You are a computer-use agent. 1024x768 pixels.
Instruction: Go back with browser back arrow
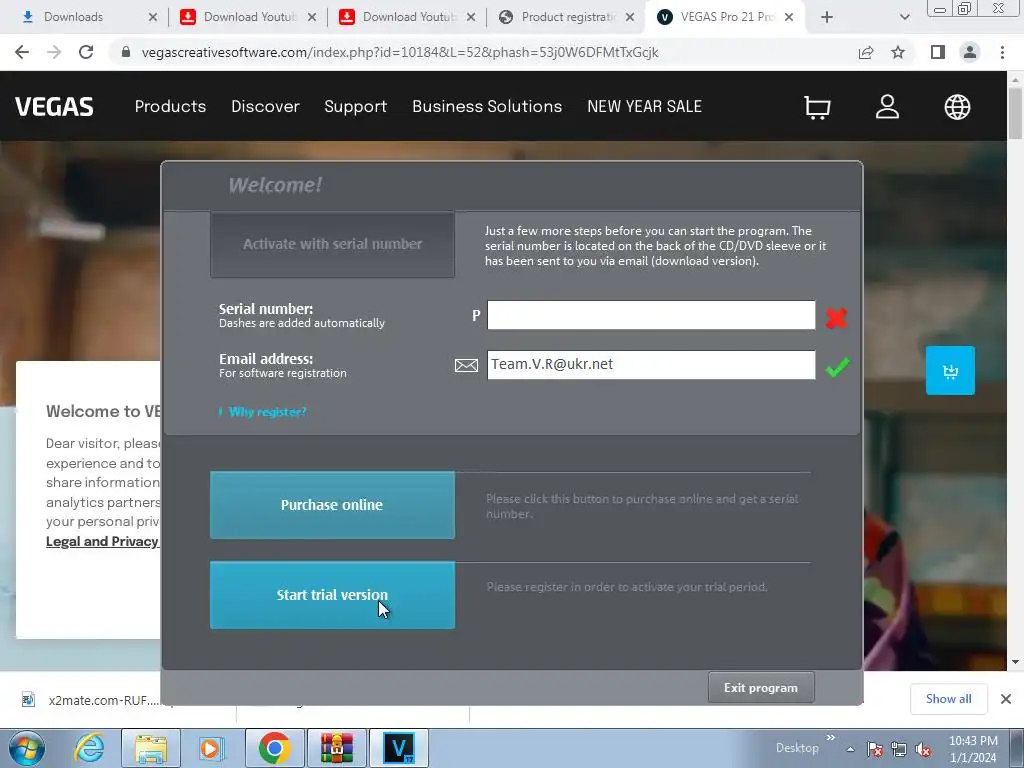[x=22, y=52]
